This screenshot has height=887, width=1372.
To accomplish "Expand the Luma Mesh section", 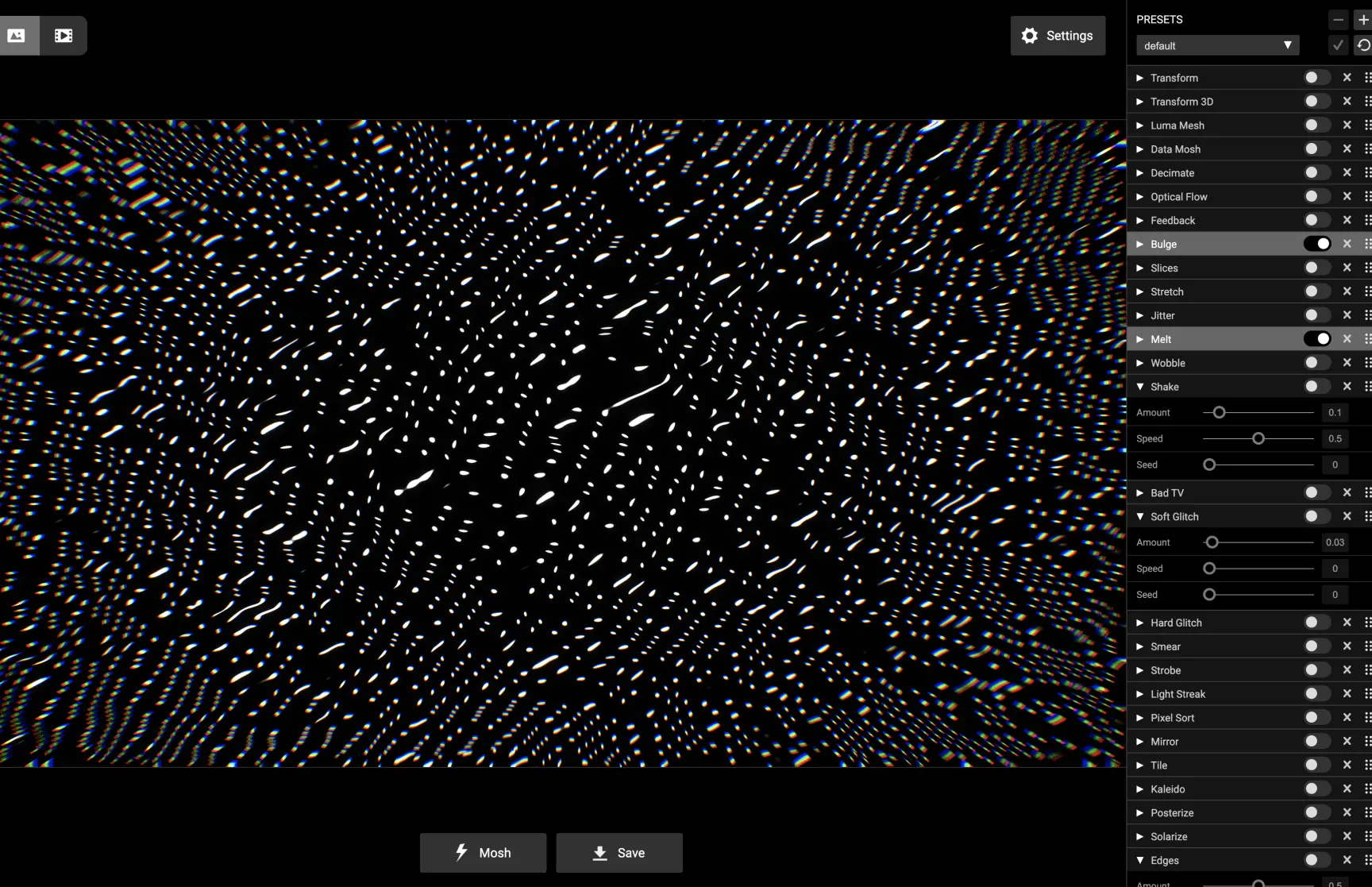I will 1140,125.
